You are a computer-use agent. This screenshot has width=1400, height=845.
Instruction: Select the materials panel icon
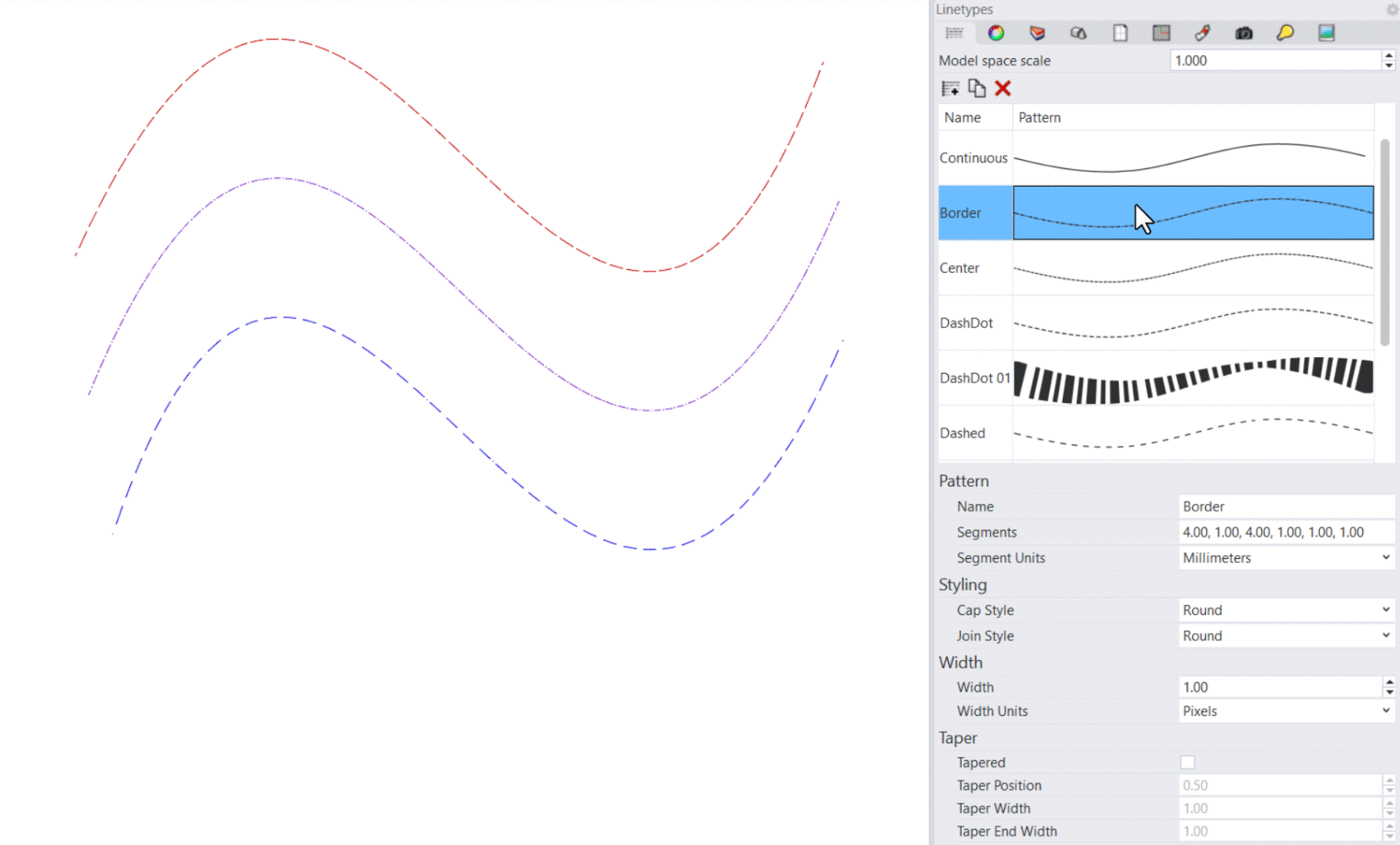1037,32
